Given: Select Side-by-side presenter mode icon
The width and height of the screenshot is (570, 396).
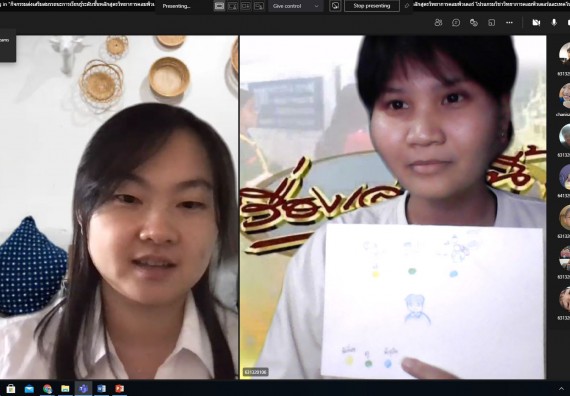Looking at the screenshot, I should (246, 6).
